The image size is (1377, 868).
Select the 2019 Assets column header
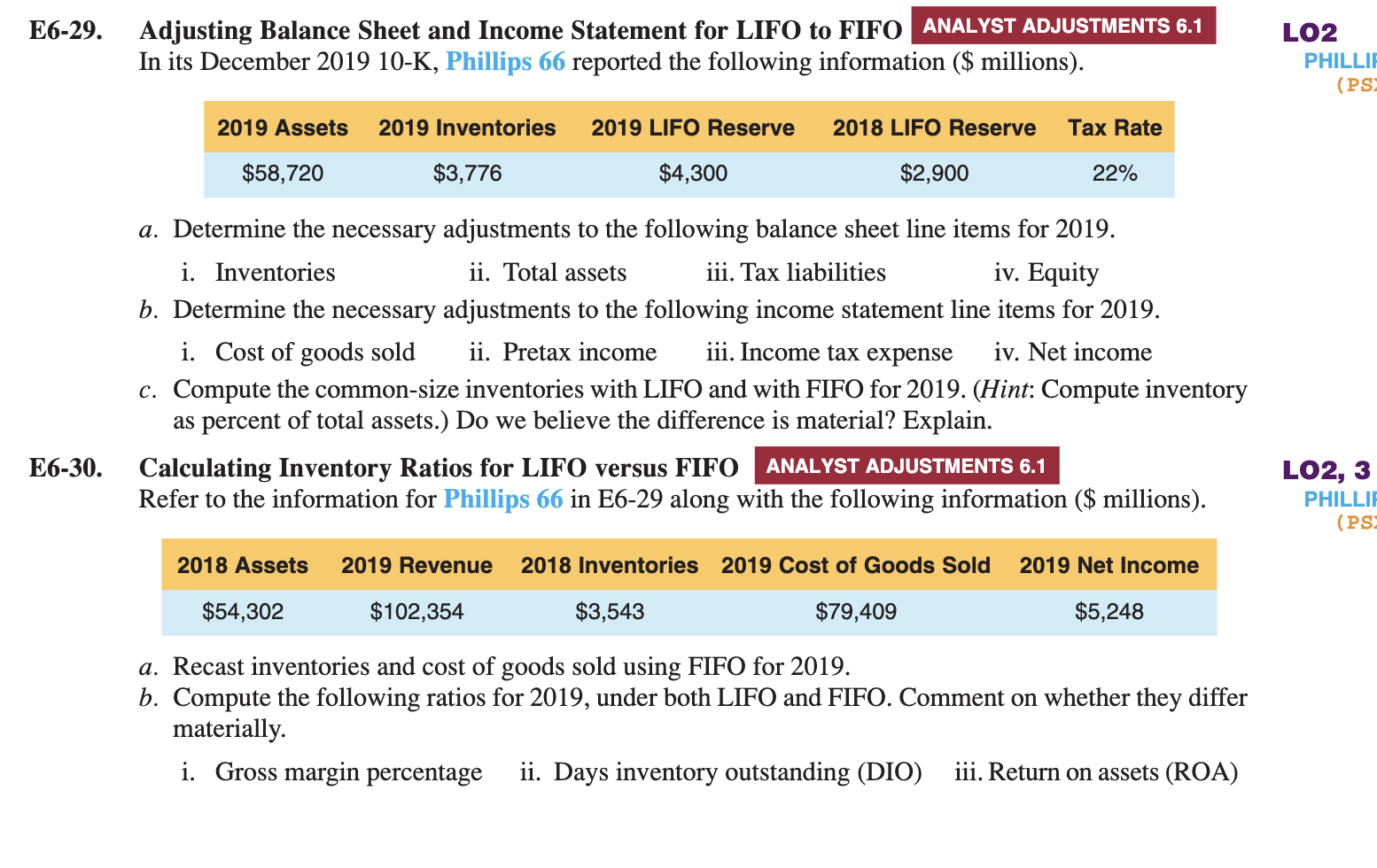pyautogui.click(x=282, y=128)
